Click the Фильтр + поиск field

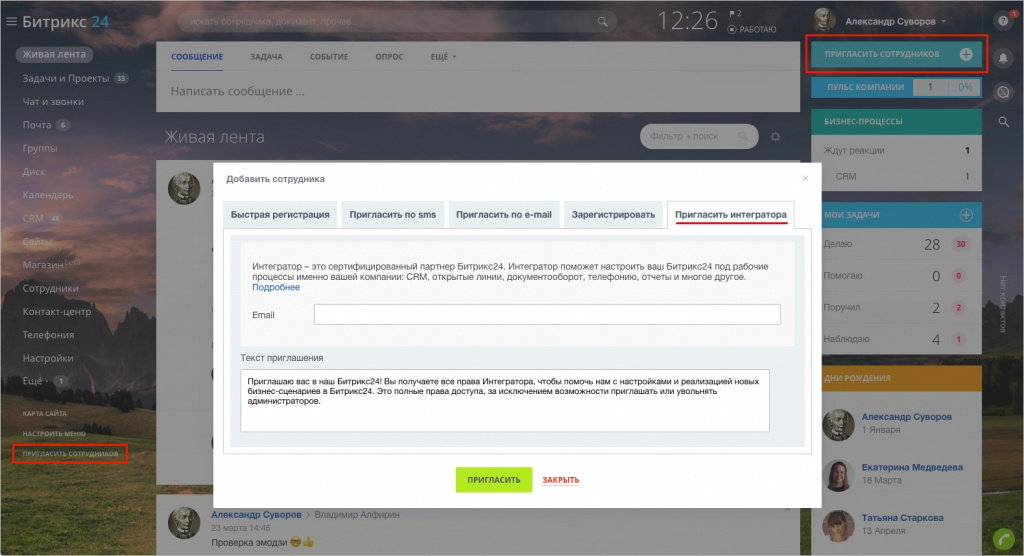[x=699, y=136]
